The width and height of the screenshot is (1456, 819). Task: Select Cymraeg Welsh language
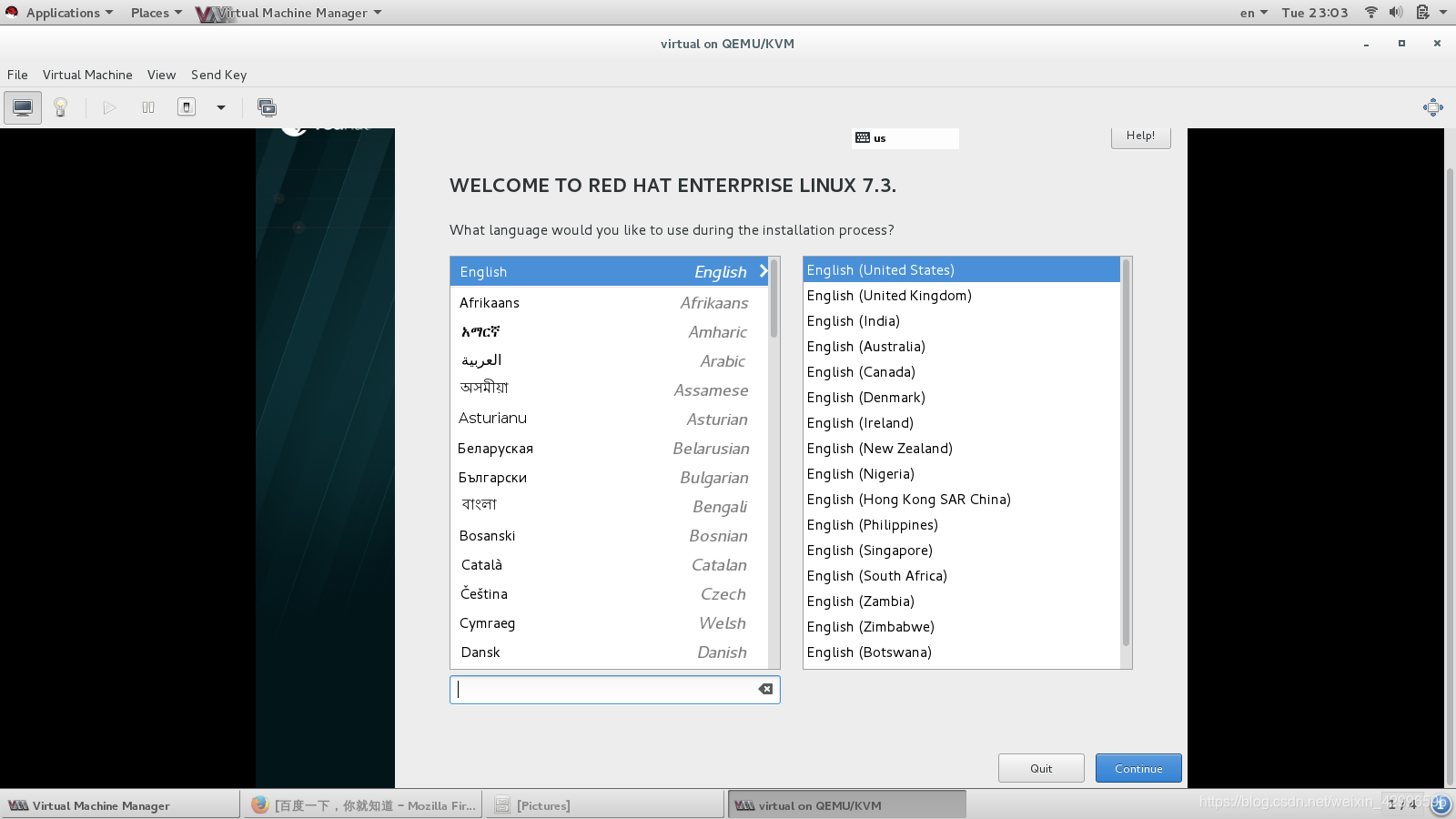point(609,622)
